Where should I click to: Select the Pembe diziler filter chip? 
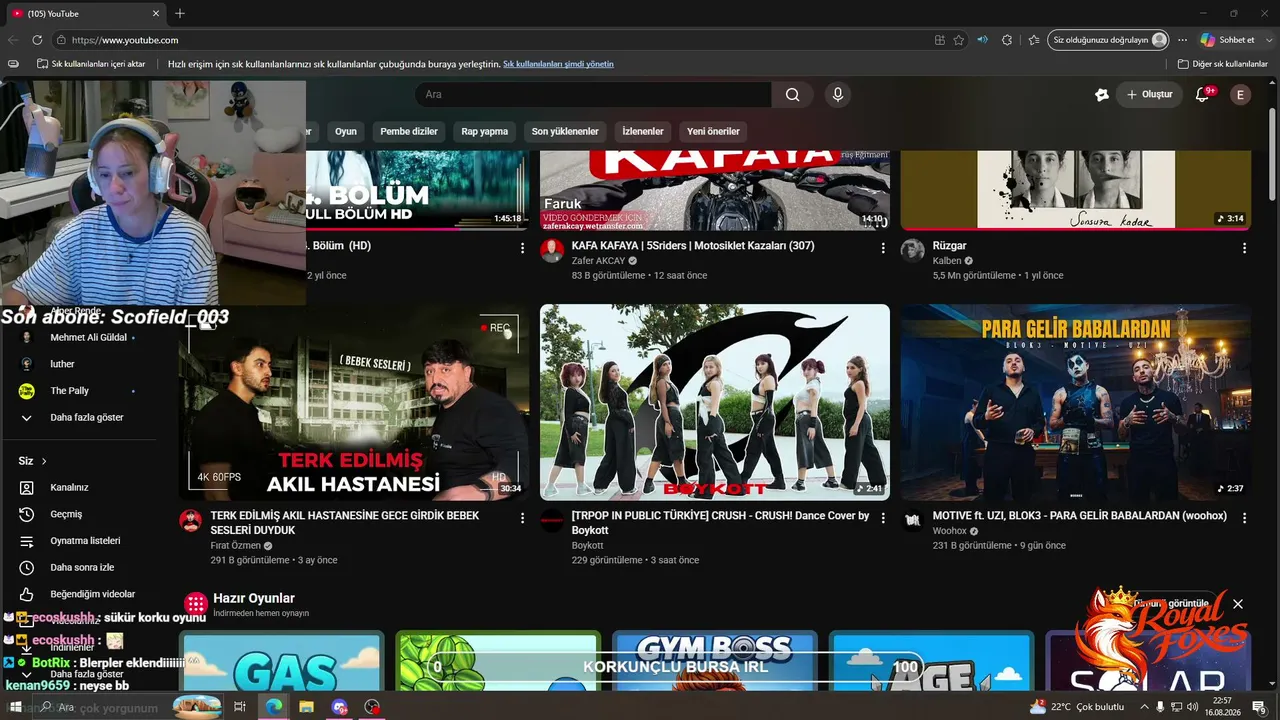click(409, 131)
